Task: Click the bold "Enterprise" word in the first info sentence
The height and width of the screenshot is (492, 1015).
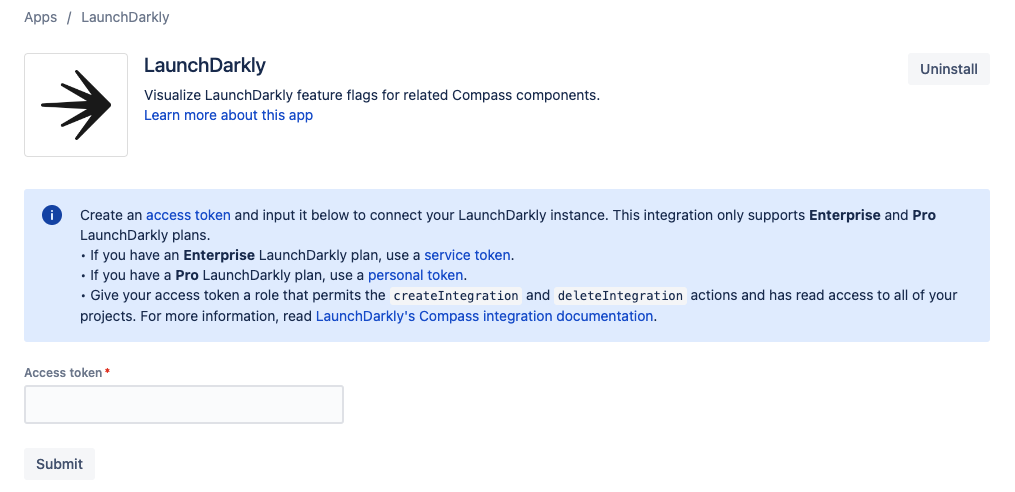Action: [844, 215]
